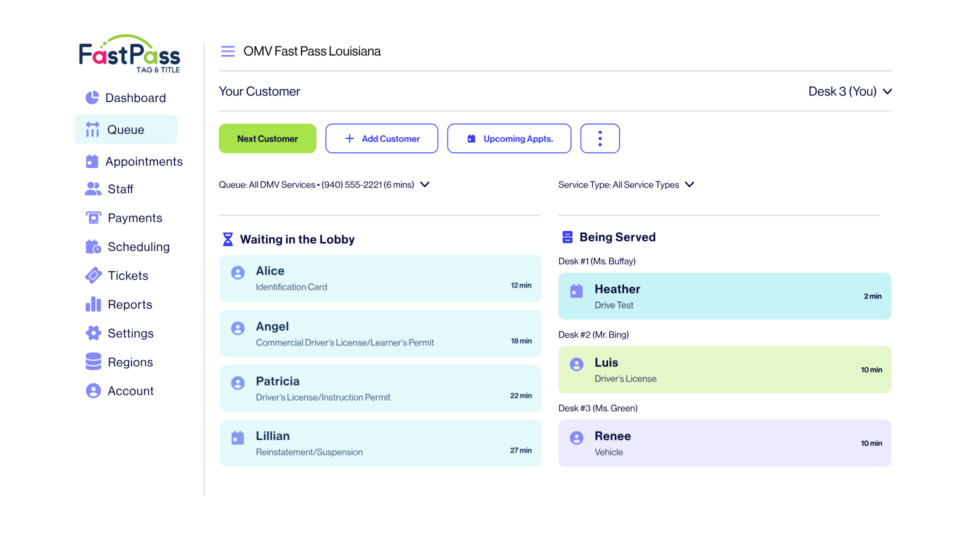Viewport: 960px width, 540px height.
Task: Click the Staff people icon
Action: 93,189
